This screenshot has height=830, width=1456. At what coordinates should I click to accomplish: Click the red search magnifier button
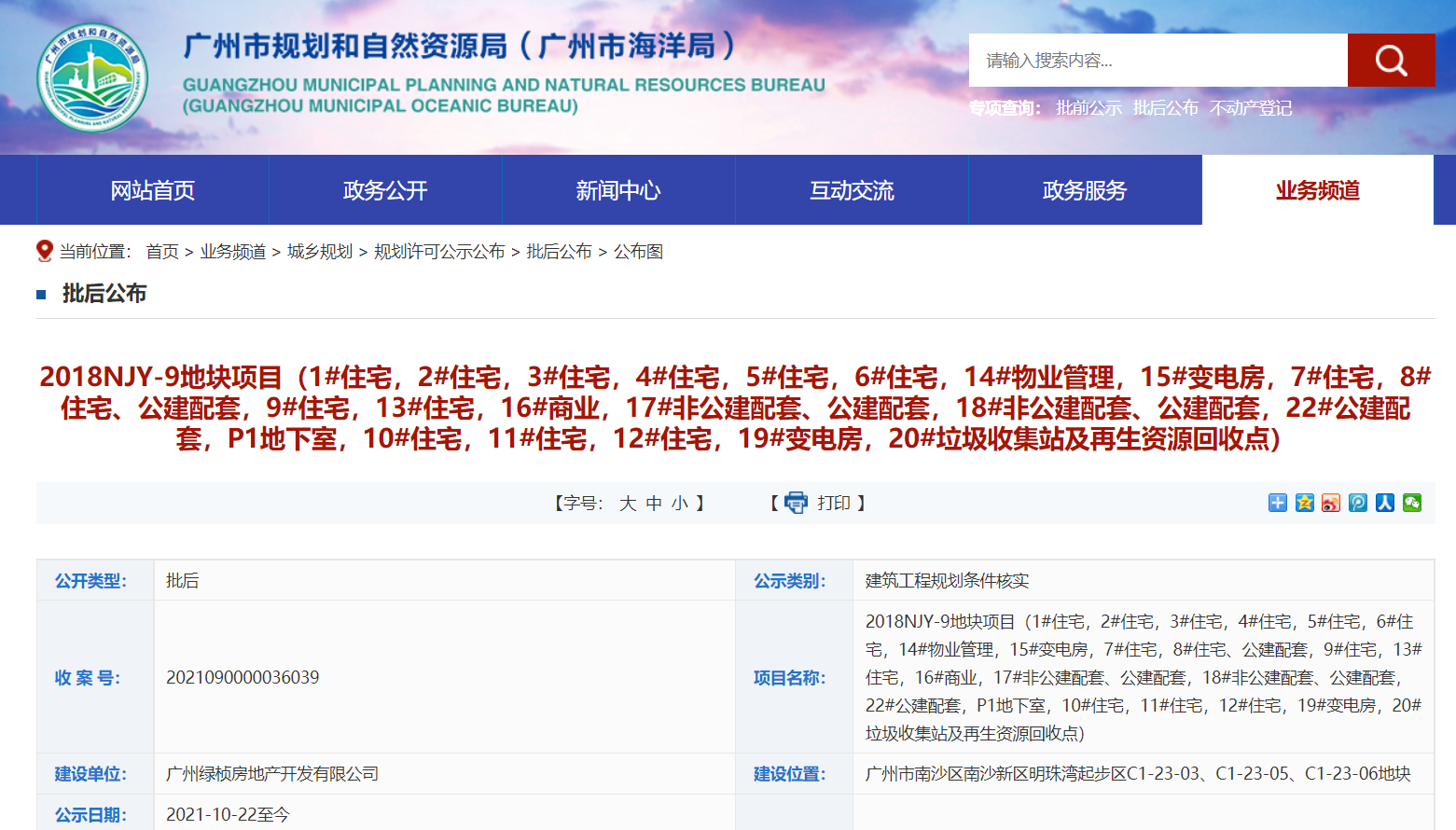pos(1391,61)
